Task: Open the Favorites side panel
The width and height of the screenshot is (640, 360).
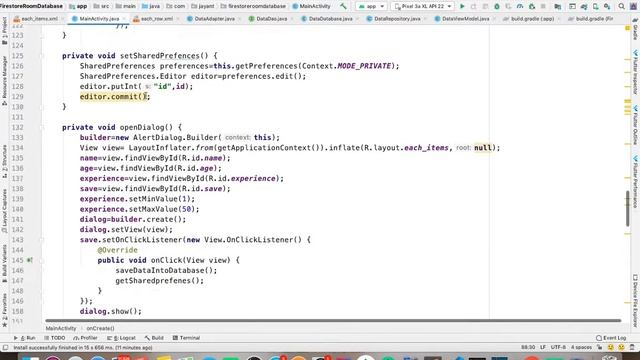Action: coord(4,310)
